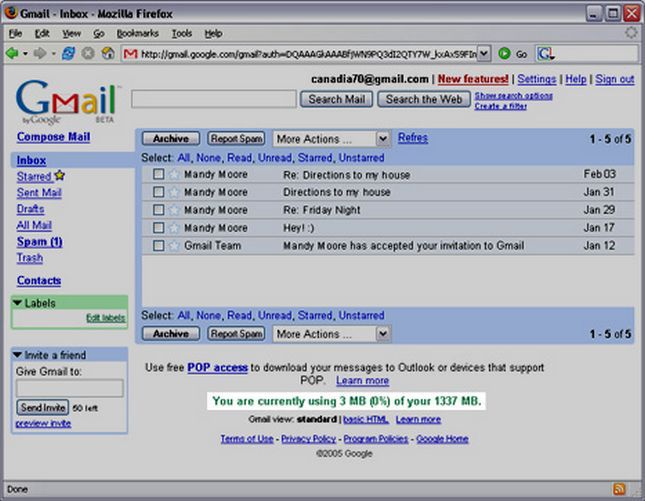Tick checkbox for 'Re: Directions to my house'
The height and width of the screenshot is (501, 645).
point(158,174)
